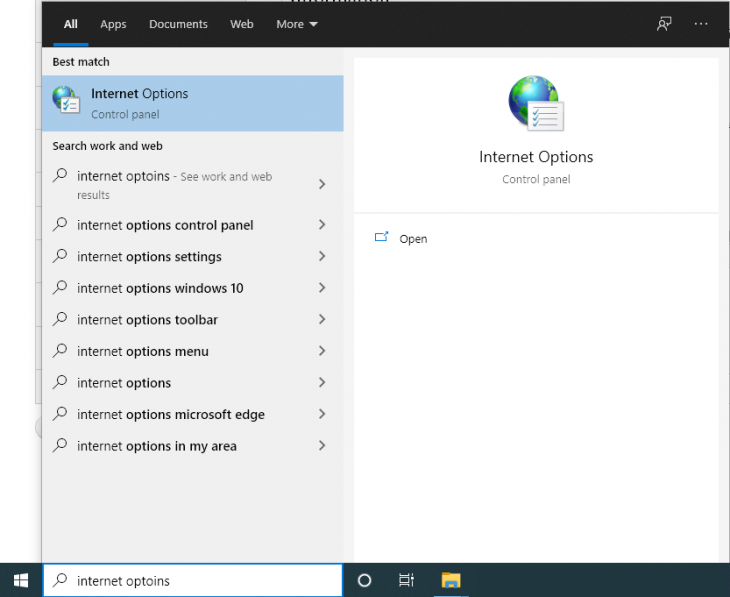Switch to the Web tab
Viewport: 730px width, 597px height.
tap(242, 24)
